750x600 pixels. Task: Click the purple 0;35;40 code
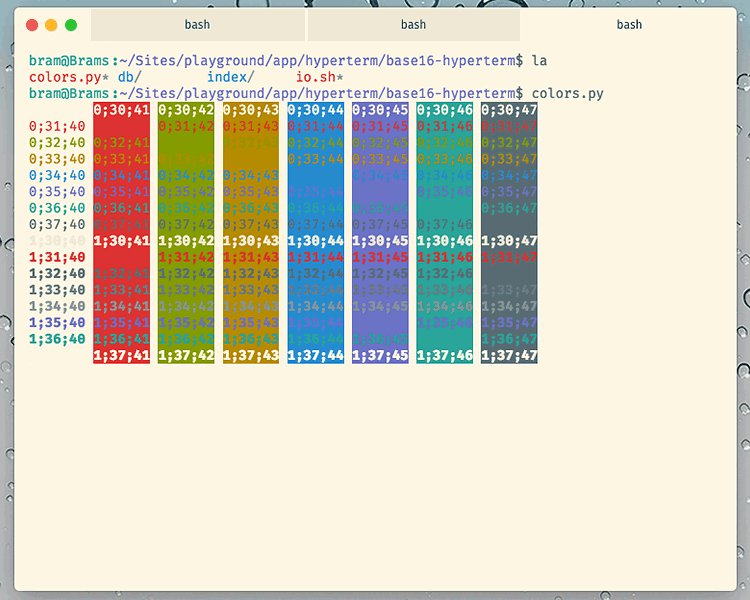pos(57,191)
